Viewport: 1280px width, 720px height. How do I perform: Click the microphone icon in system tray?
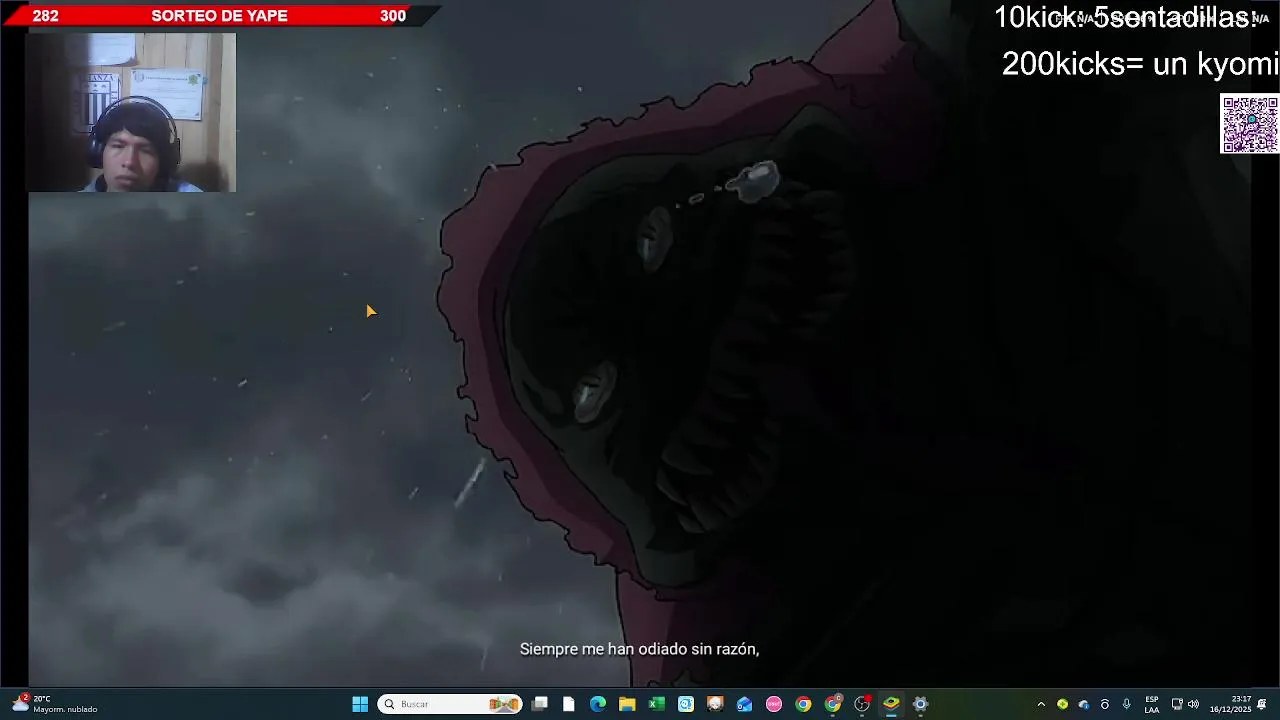point(1126,704)
